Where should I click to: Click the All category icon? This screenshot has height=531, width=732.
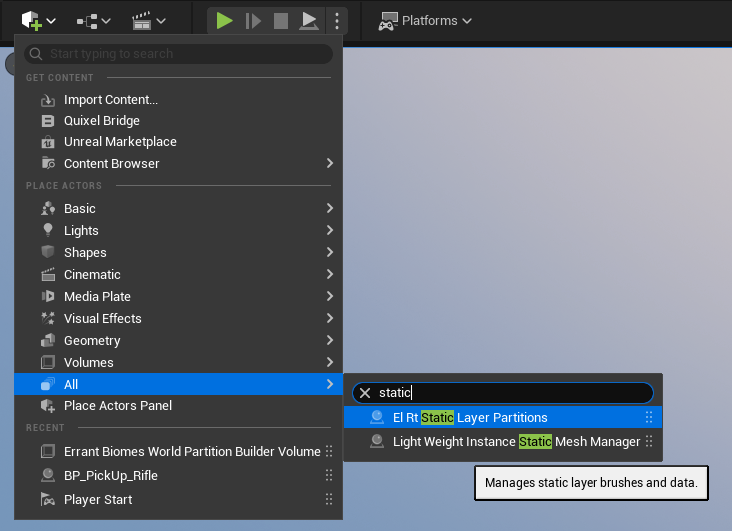(x=48, y=384)
